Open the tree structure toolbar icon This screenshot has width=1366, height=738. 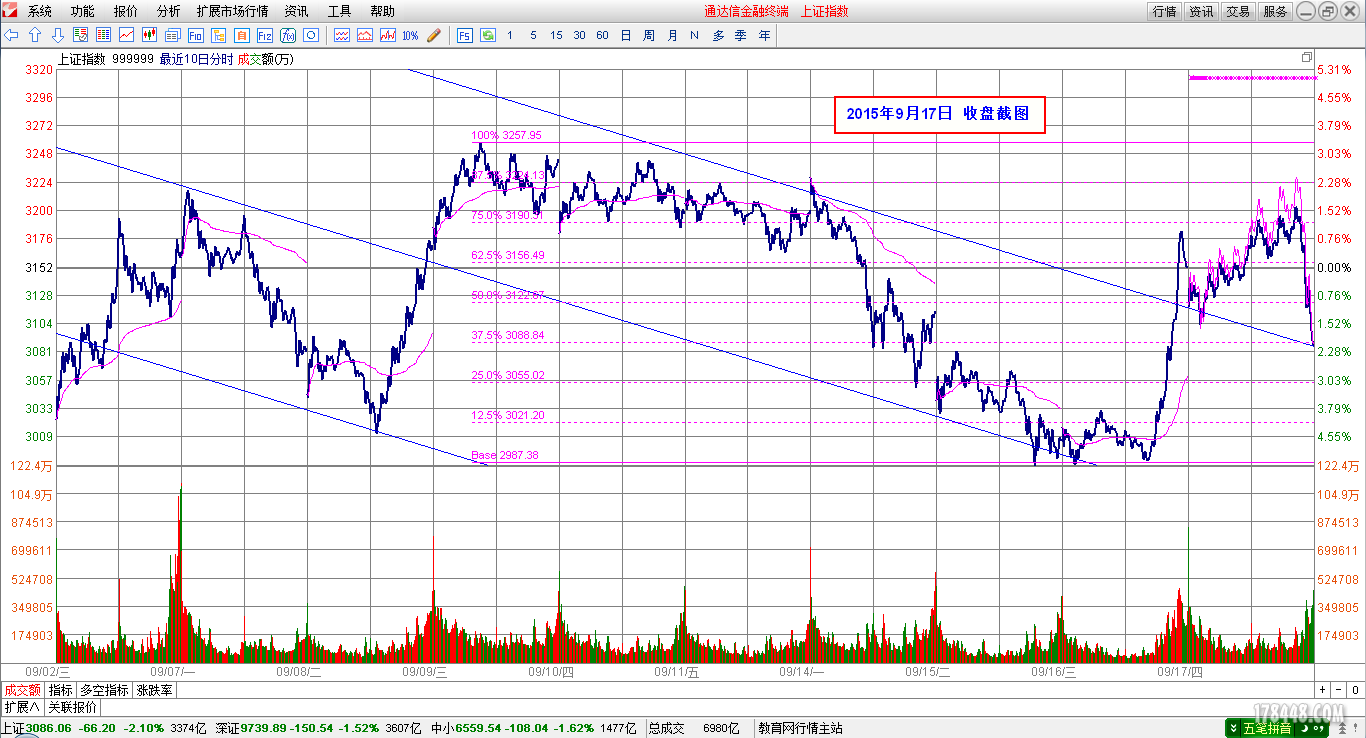(x=219, y=35)
